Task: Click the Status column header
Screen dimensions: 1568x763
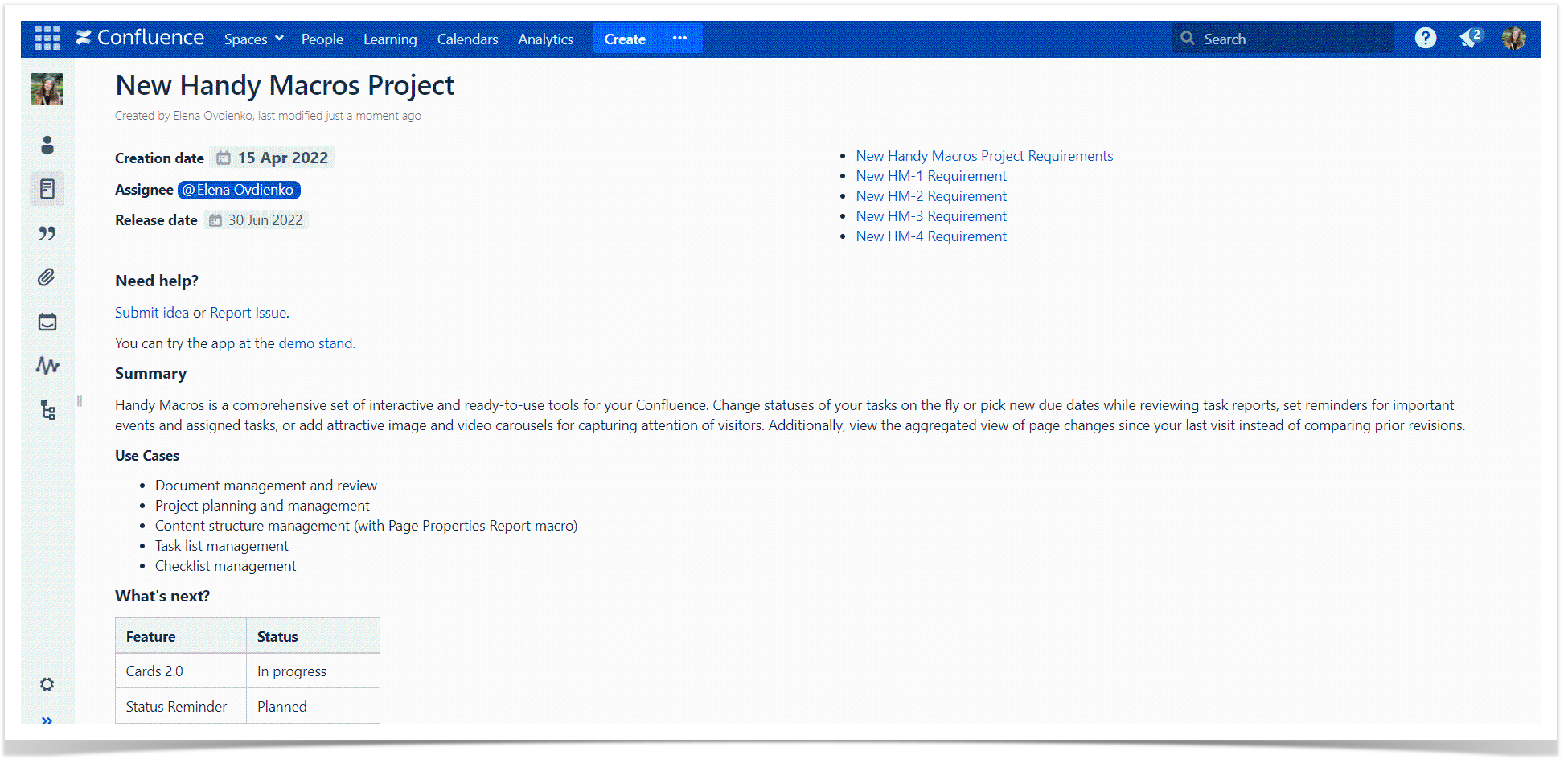Action: point(313,636)
